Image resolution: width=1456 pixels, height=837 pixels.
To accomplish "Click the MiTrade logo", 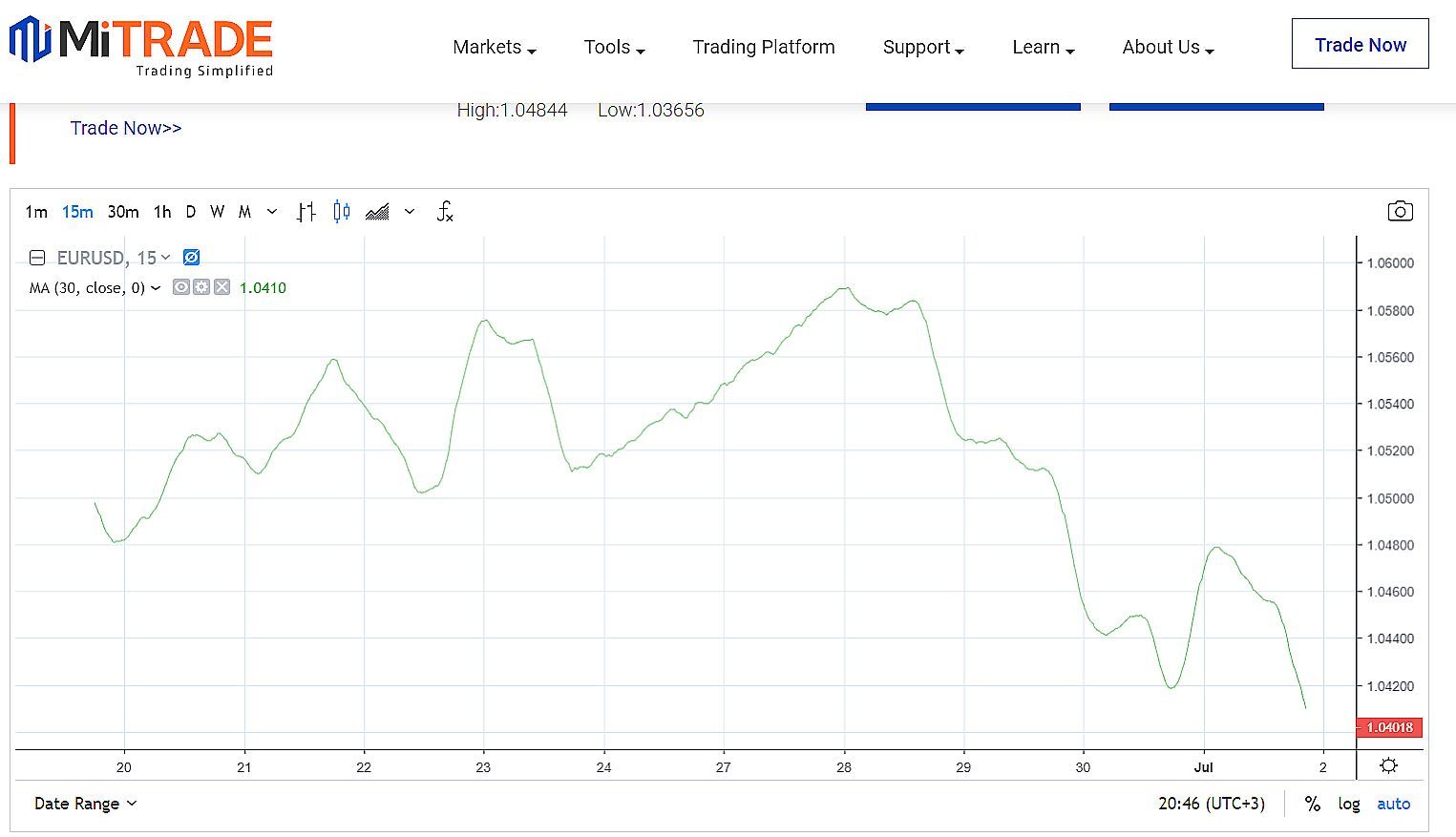I will tap(141, 45).
